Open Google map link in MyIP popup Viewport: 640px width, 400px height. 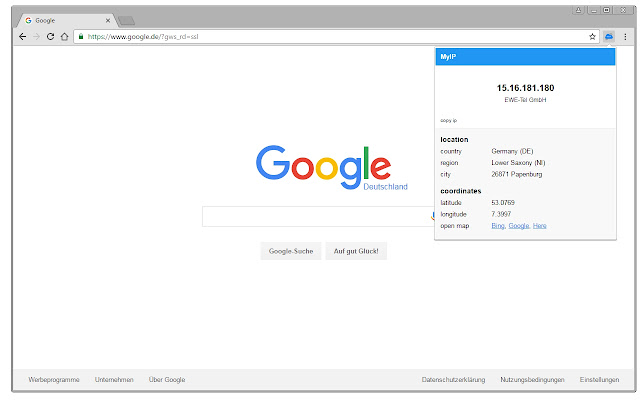519,226
